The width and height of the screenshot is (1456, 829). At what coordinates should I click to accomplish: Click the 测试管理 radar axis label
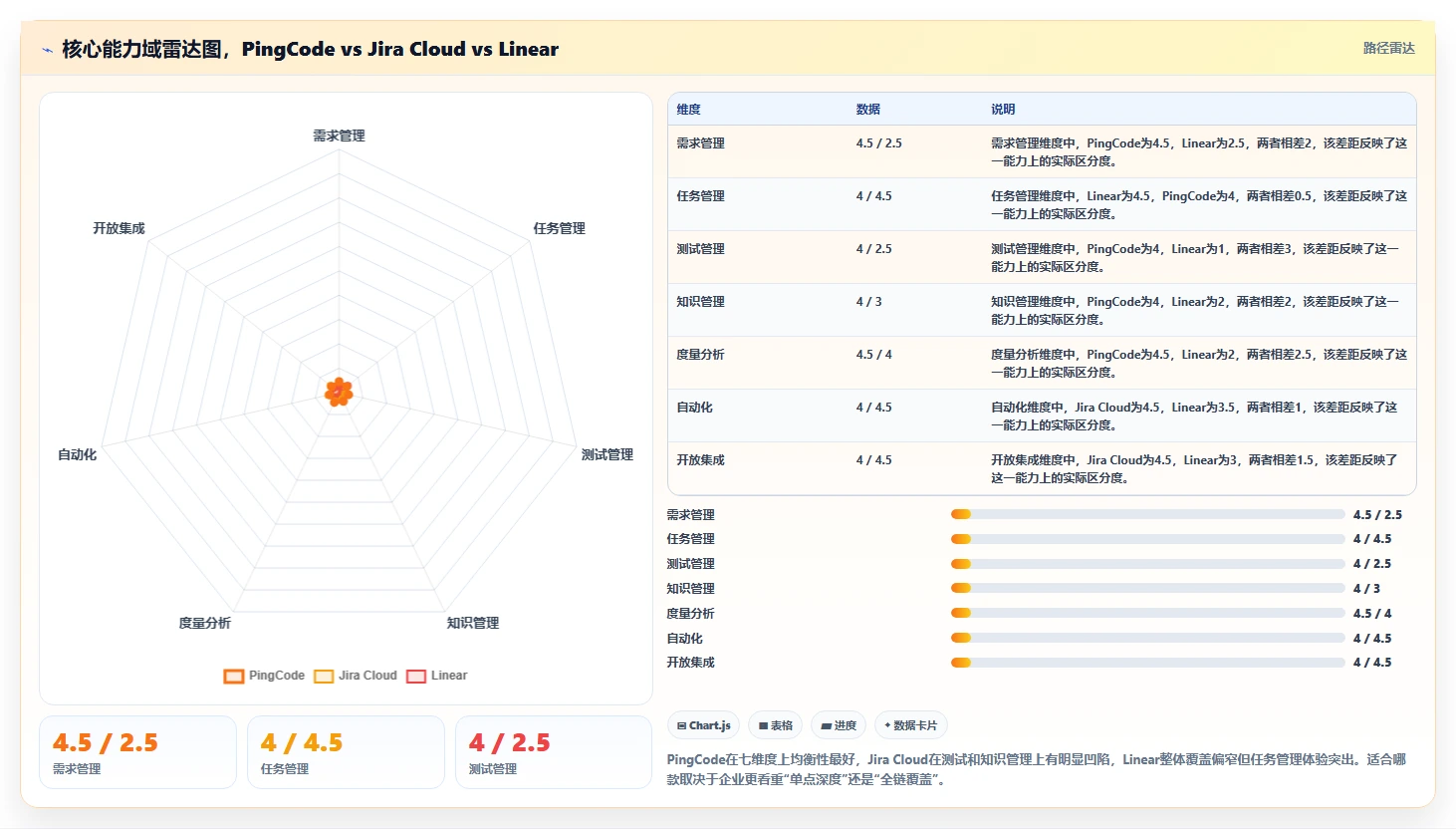[607, 454]
